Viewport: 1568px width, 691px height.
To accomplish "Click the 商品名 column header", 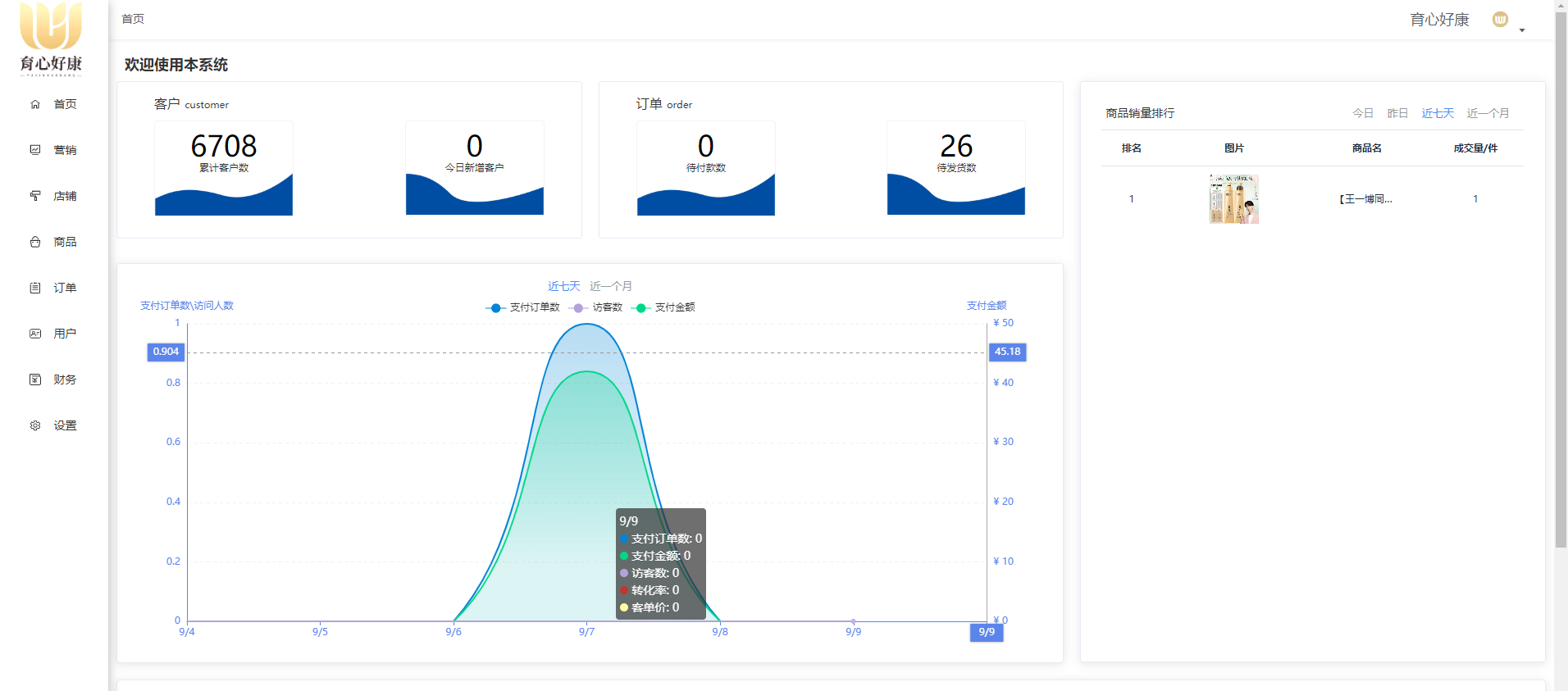I will [x=1367, y=148].
